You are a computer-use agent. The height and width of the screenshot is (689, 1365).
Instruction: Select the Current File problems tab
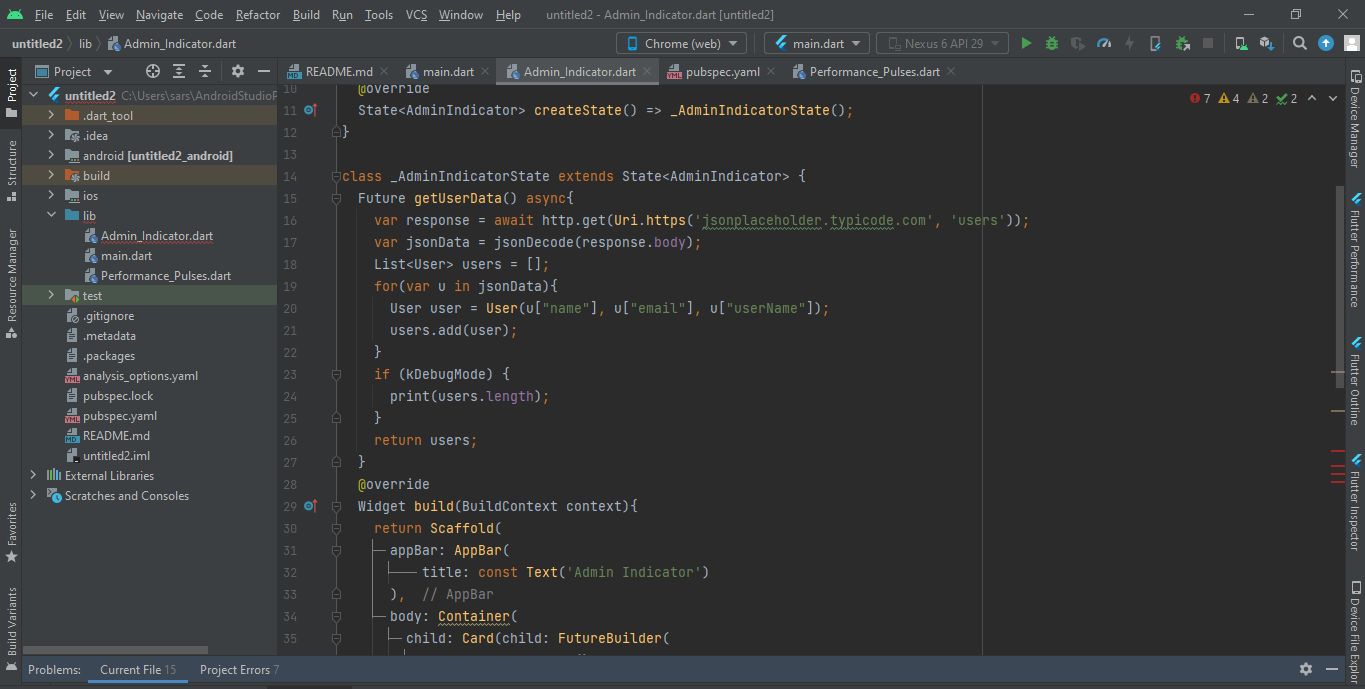[x=138, y=669]
